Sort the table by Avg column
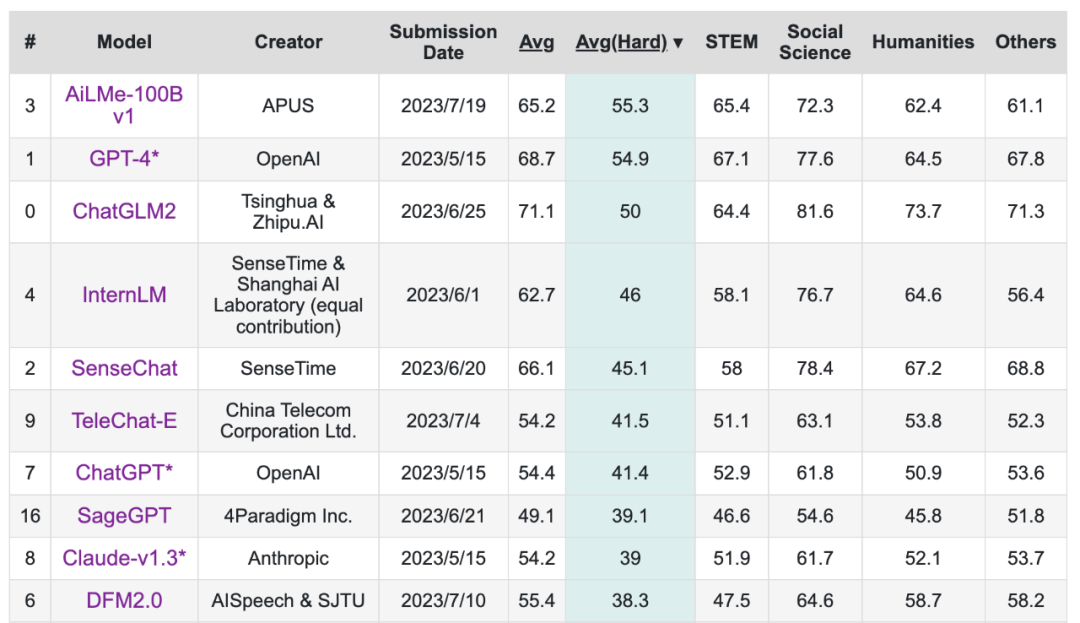The height and width of the screenshot is (623, 1080). click(537, 42)
